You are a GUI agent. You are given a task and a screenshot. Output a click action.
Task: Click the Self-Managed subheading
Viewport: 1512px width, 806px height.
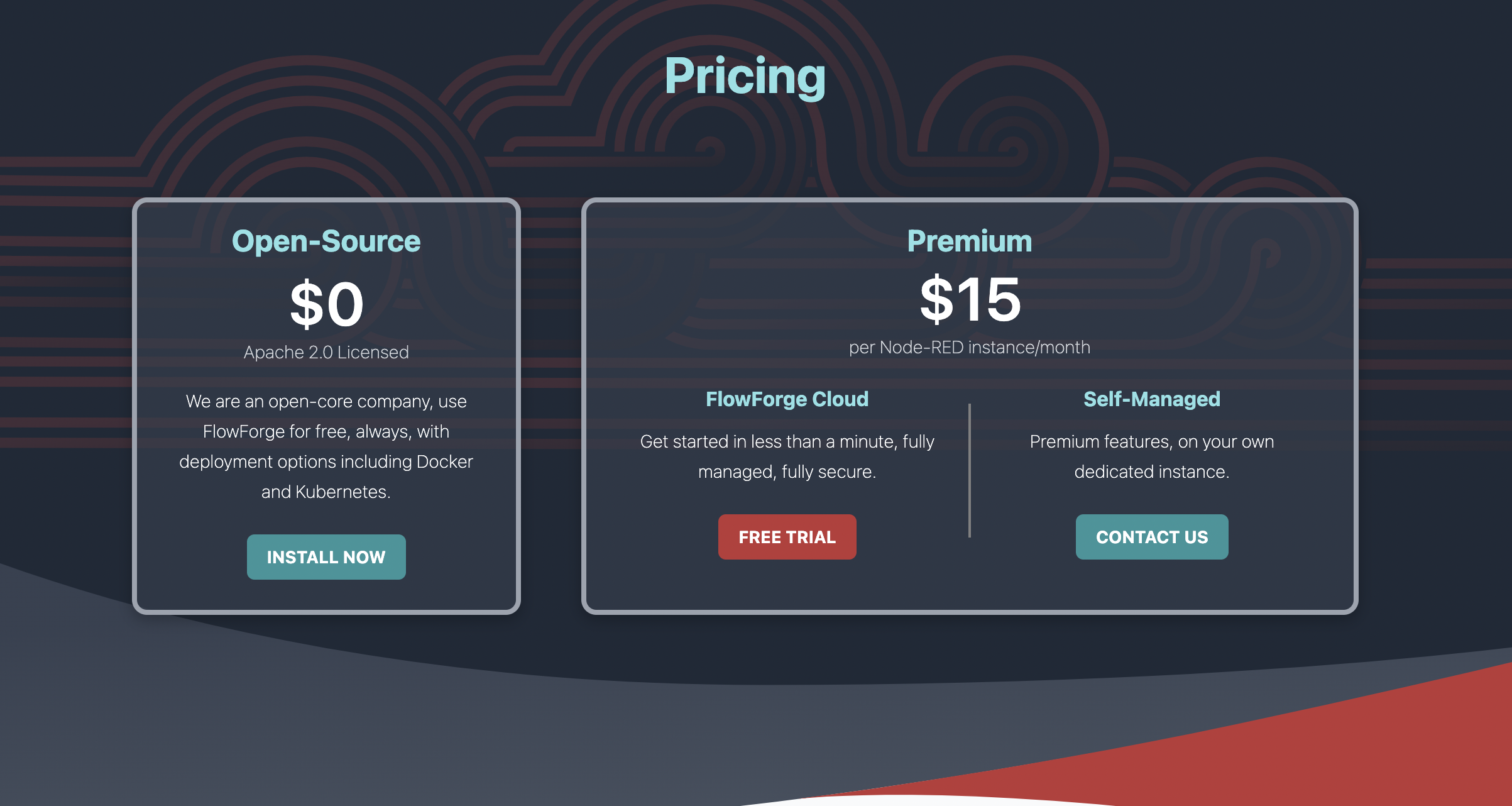[x=1151, y=399]
